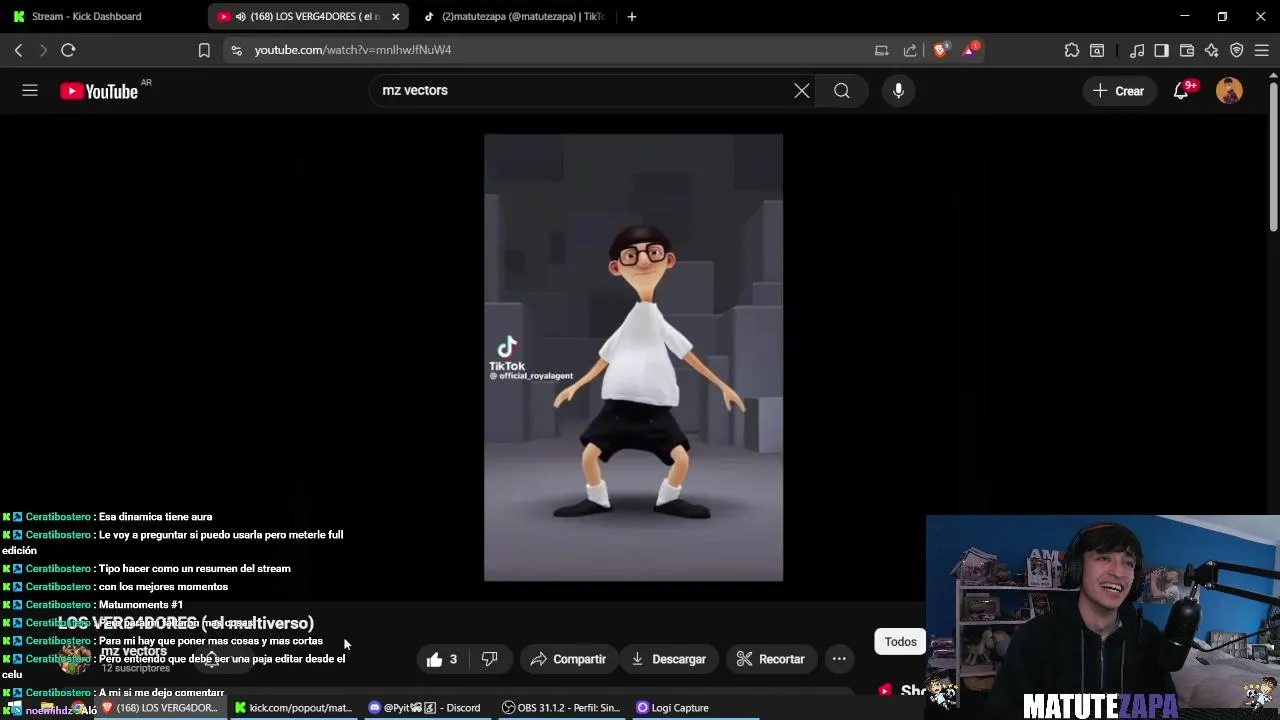Open the Brave VPN shield icon
The width and height of the screenshot is (1280, 720).
[x=1237, y=50]
